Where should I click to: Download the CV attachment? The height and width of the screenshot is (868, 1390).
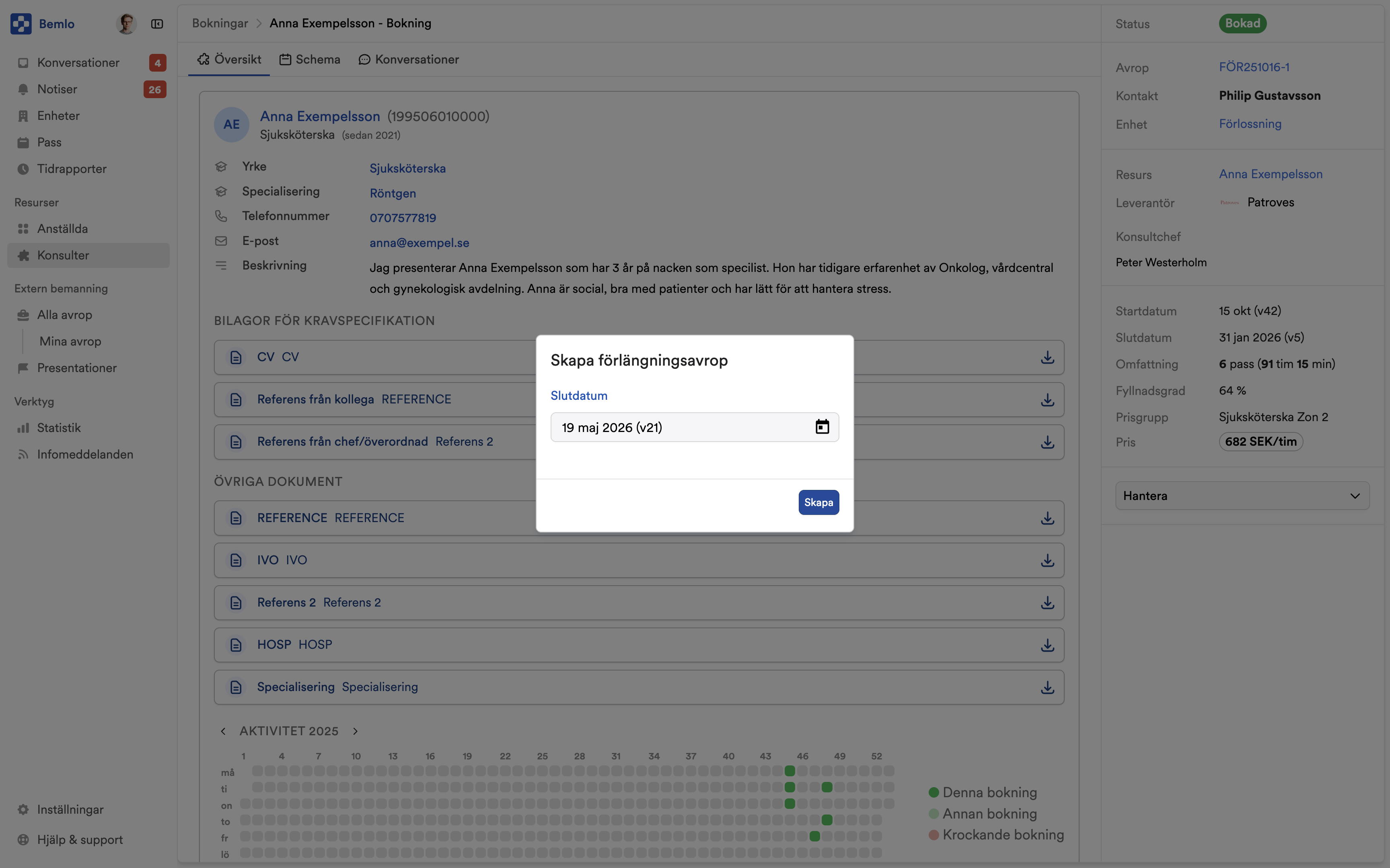(1047, 357)
